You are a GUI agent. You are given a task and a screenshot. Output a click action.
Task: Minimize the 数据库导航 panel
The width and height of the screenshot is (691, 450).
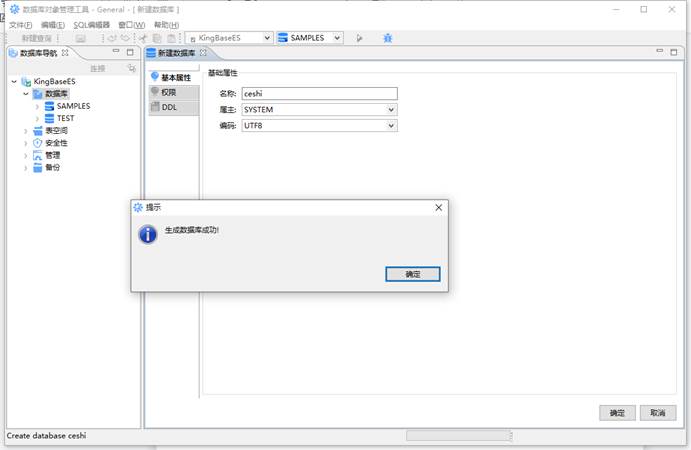pos(116,51)
